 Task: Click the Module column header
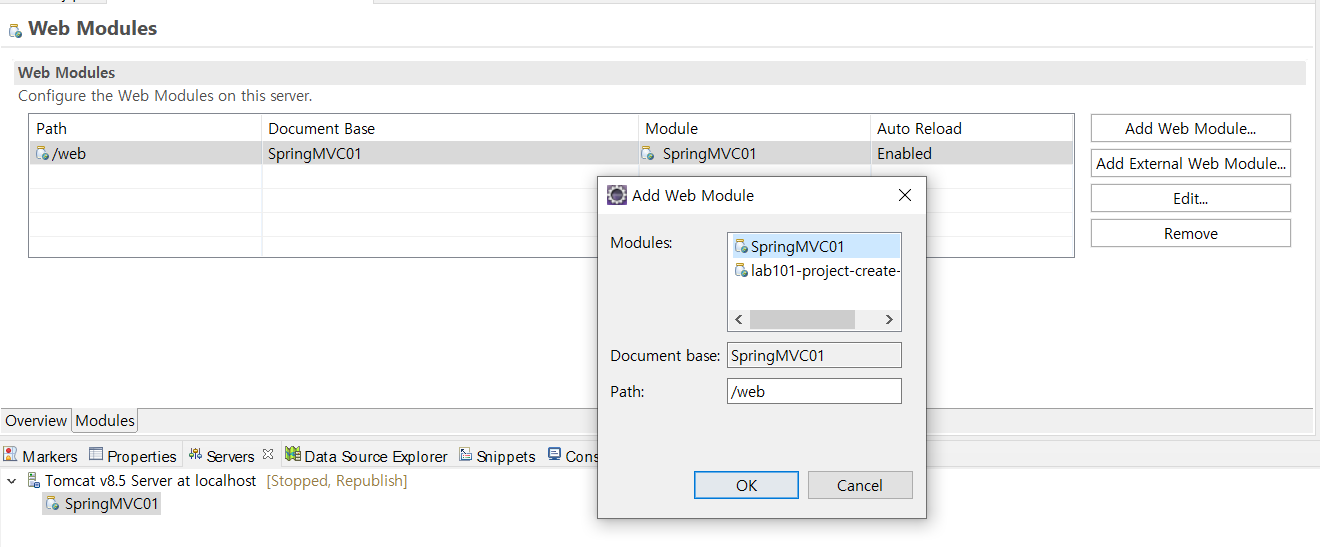pyautogui.click(x=754, y=128)
